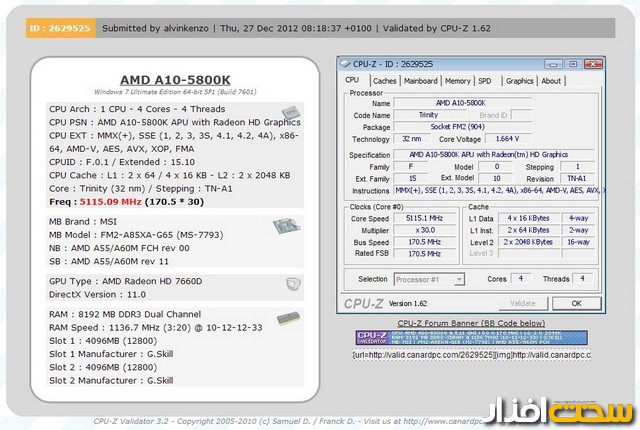
Task: Select the SPD tab
Action: (485, 81)
